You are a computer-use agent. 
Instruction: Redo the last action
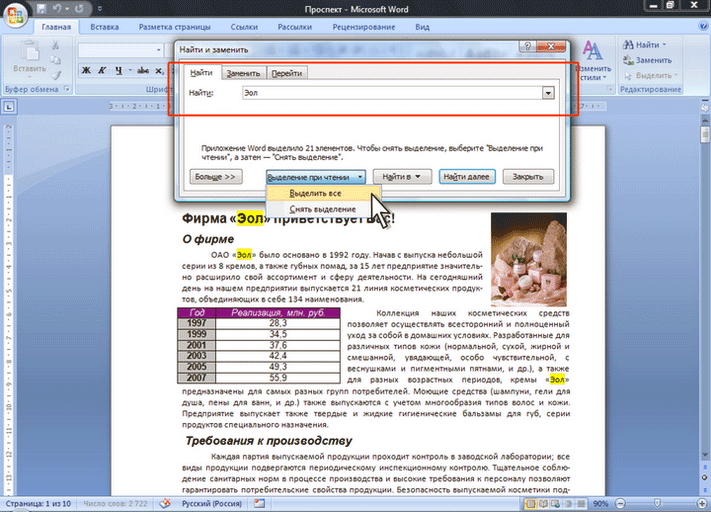point(79,9)
